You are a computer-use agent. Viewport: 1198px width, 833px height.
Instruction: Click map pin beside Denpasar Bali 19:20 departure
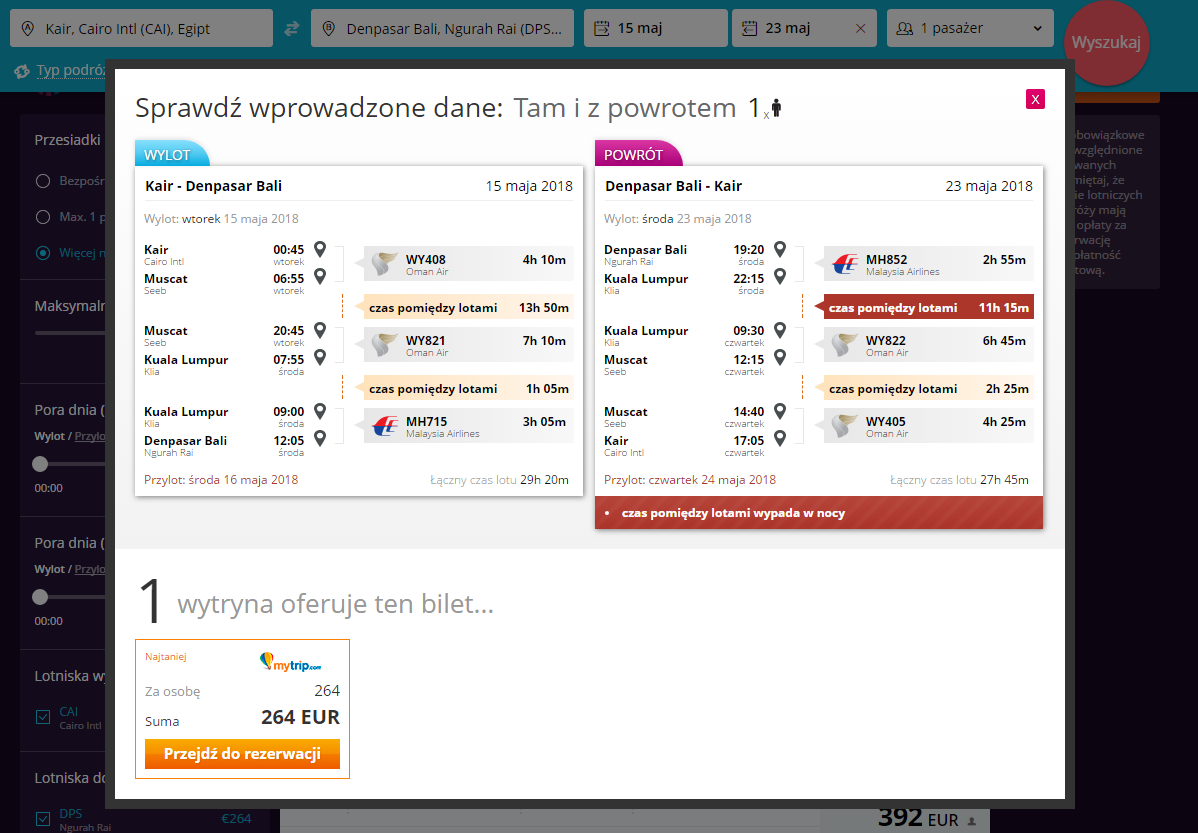(x=780, y=249)
